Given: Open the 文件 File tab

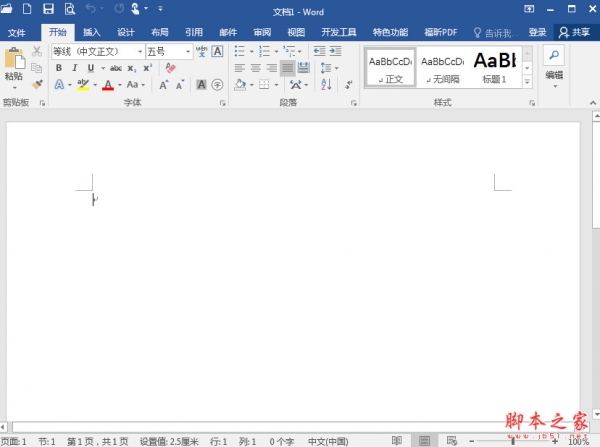Looking at the screenshot, I should [16, 33].
